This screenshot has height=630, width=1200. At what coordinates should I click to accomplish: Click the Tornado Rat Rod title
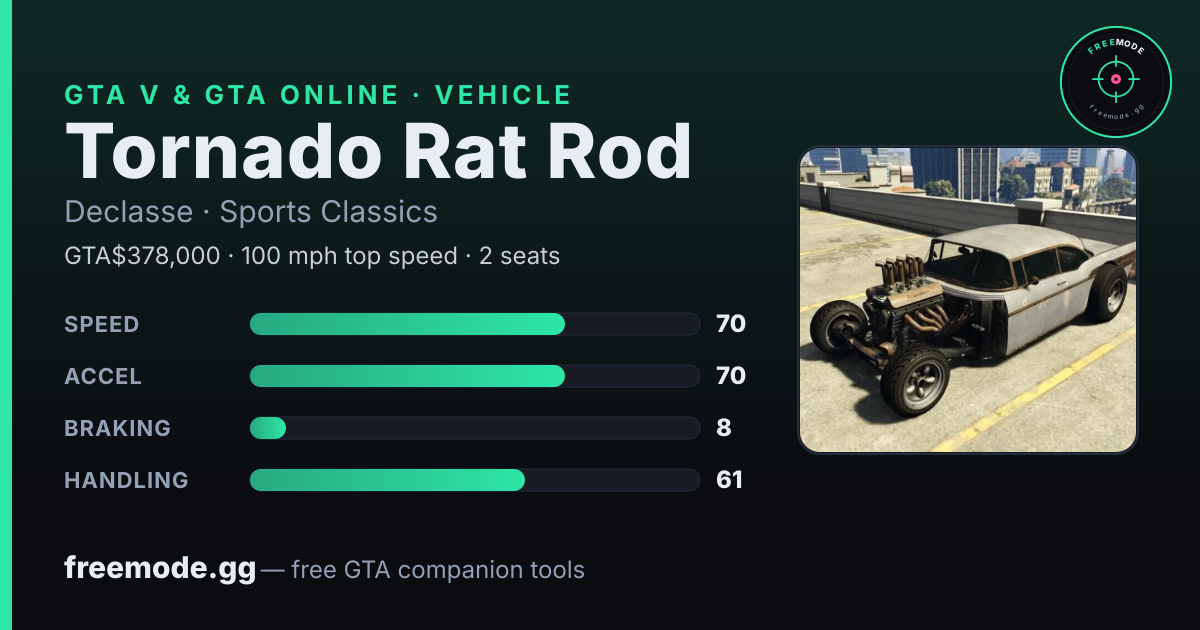pos(378,151)
